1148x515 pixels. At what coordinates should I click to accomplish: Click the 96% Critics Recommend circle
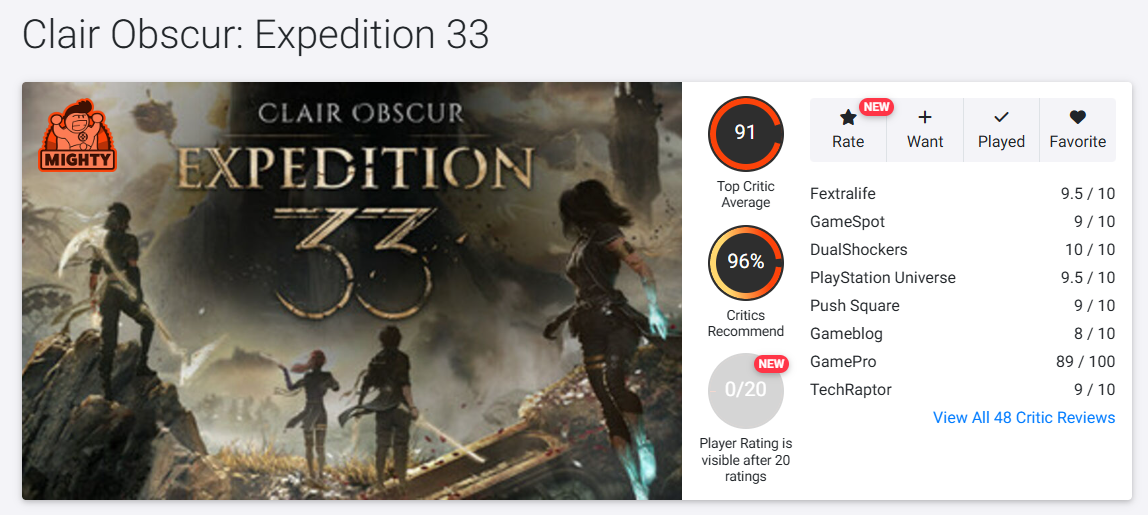tap(745, 262)
